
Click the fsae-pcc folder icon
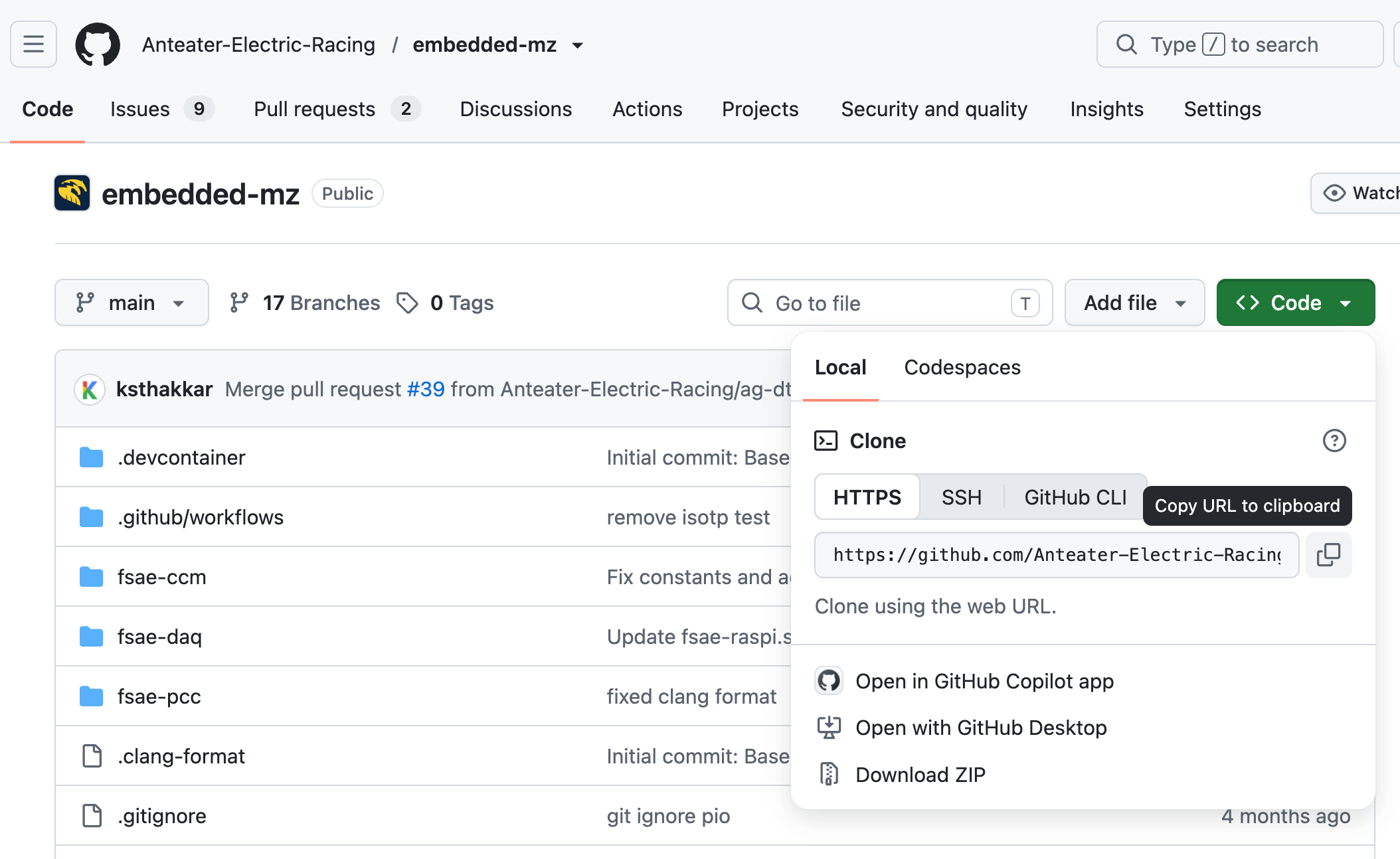[91, 696]
